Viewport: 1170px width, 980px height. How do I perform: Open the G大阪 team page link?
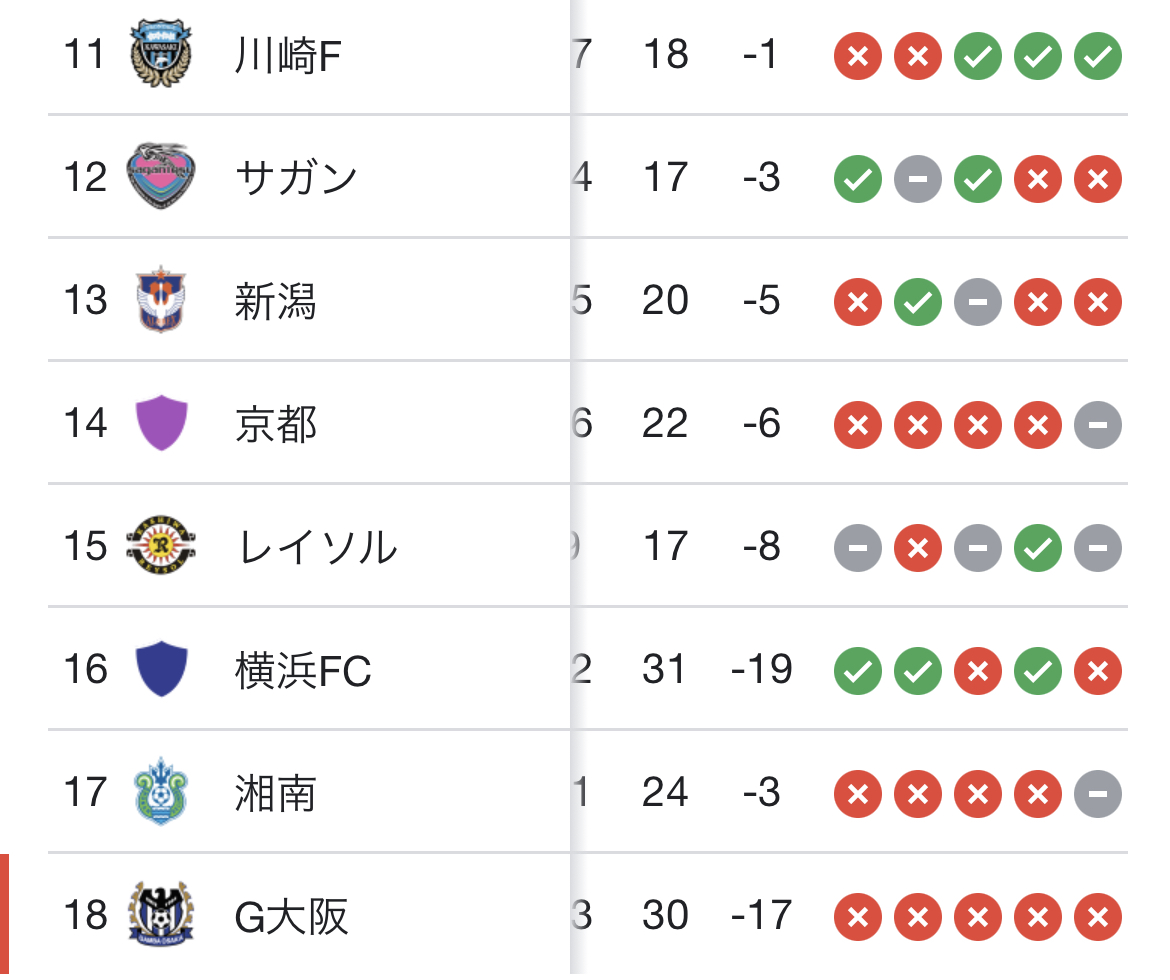click(x=291, y=916)
